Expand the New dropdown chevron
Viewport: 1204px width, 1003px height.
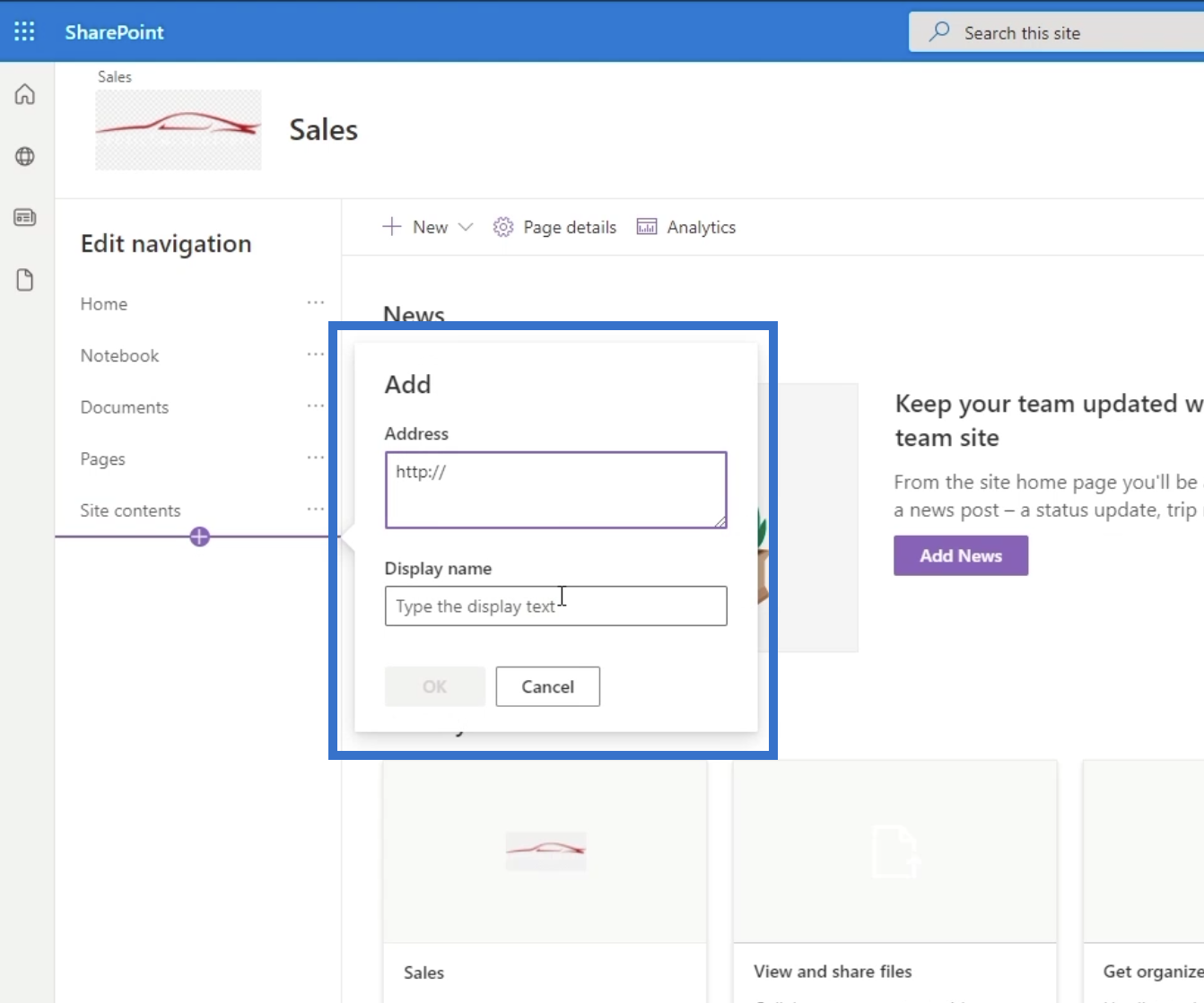(x=466, y=227)
